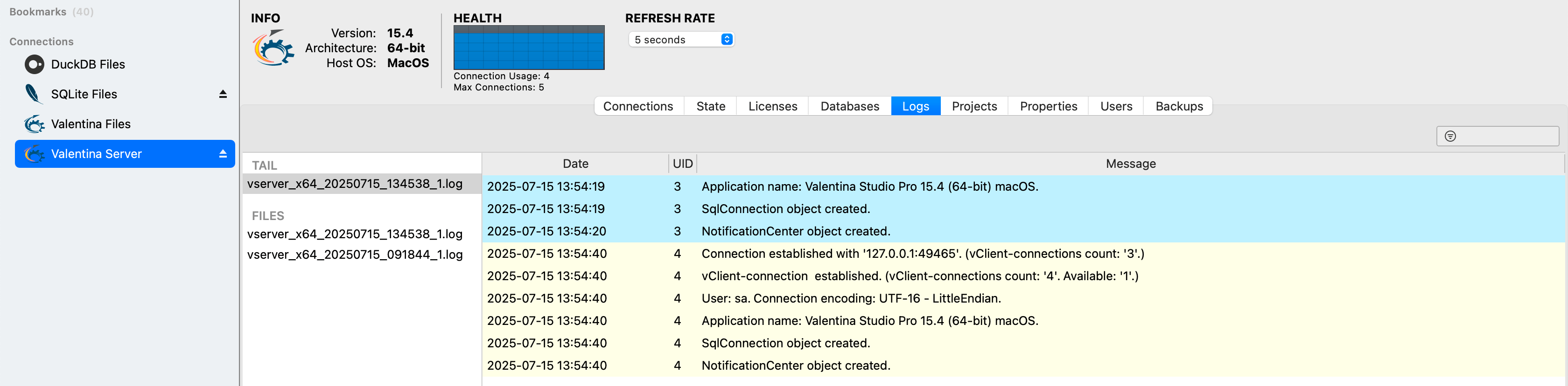Open the Refresh Rate dropdown

681,40
